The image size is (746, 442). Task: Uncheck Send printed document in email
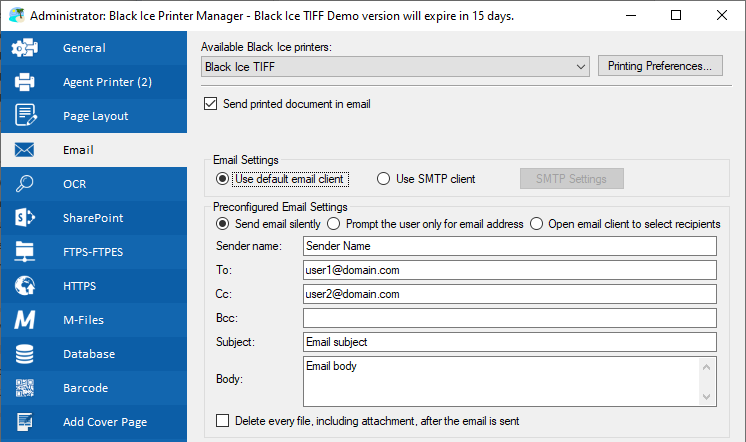210,103
